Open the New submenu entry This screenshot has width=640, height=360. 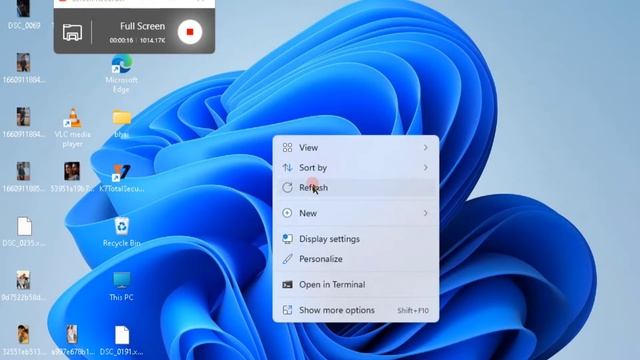click(x=356, y=213)
